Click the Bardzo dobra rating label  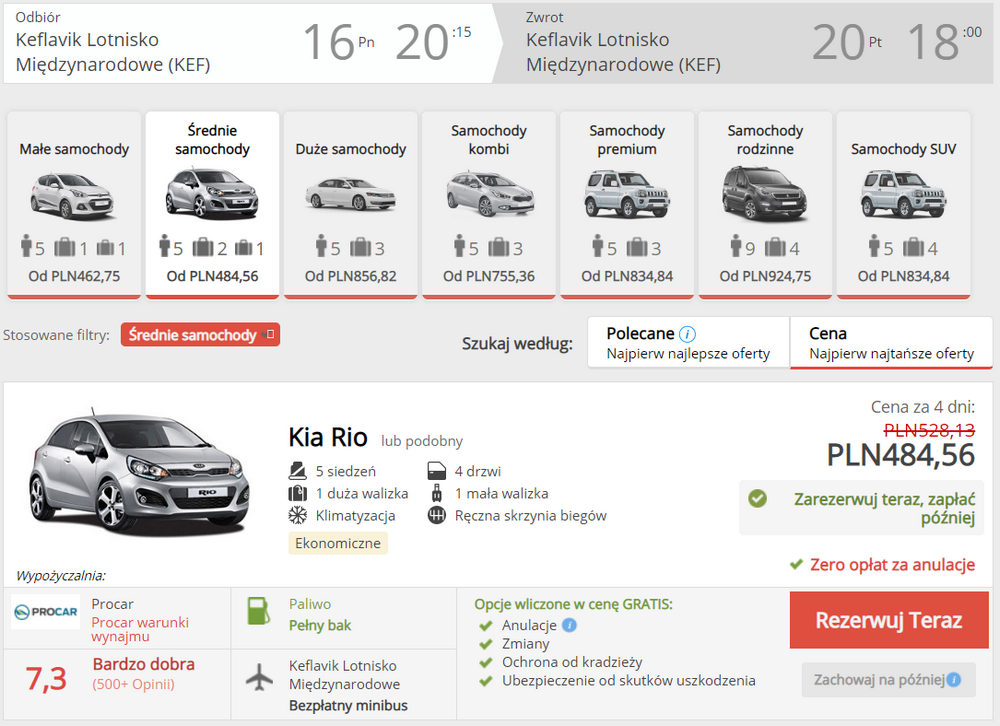click(x=143, y=664)
